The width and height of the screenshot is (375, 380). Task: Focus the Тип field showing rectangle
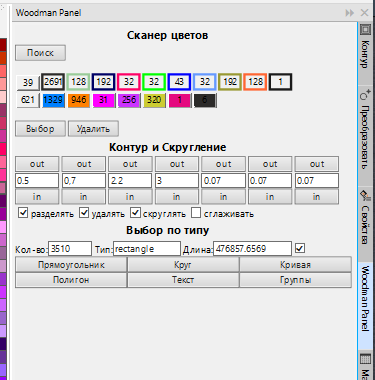pos(147,249)
